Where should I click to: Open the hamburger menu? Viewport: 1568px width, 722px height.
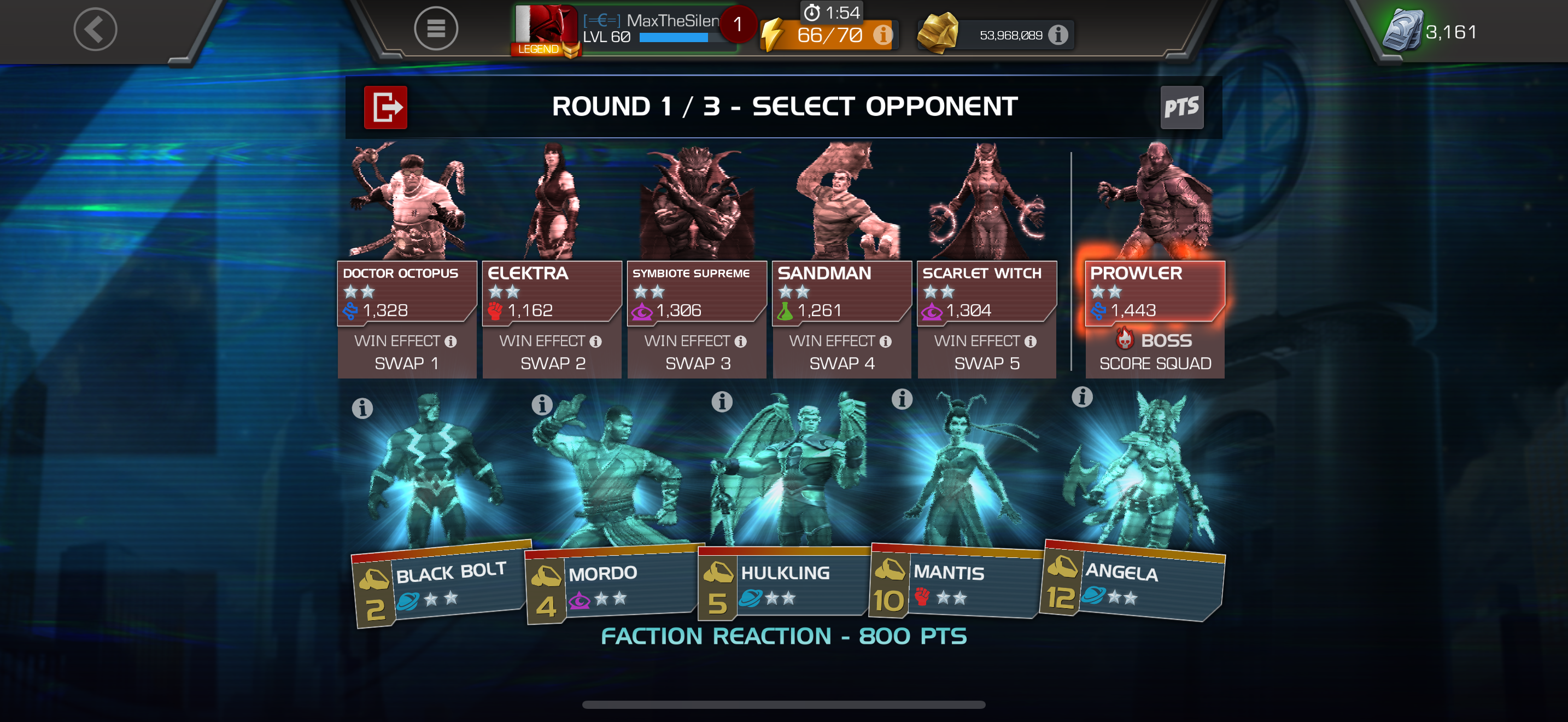point(436,28)
